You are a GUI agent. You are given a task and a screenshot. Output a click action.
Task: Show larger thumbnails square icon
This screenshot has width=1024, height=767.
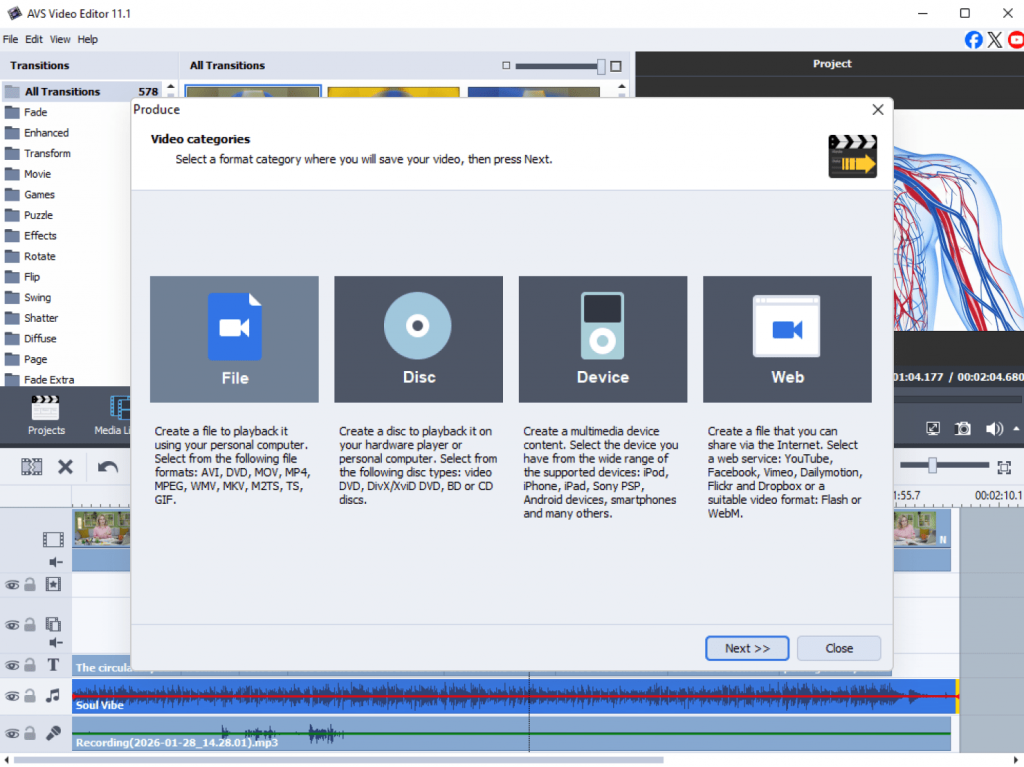coord(616,66)
